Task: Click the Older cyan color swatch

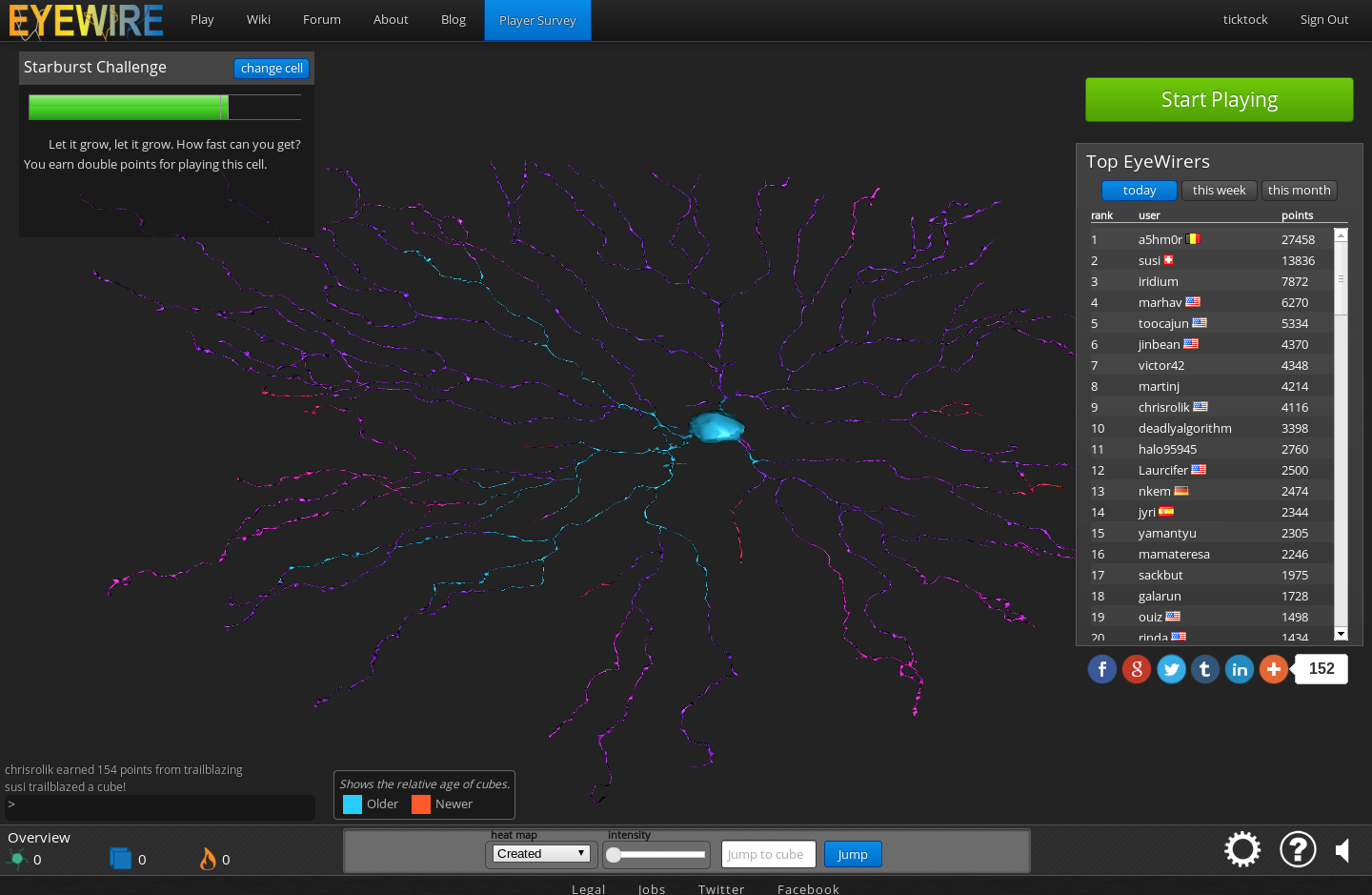Action: [353, 804]
